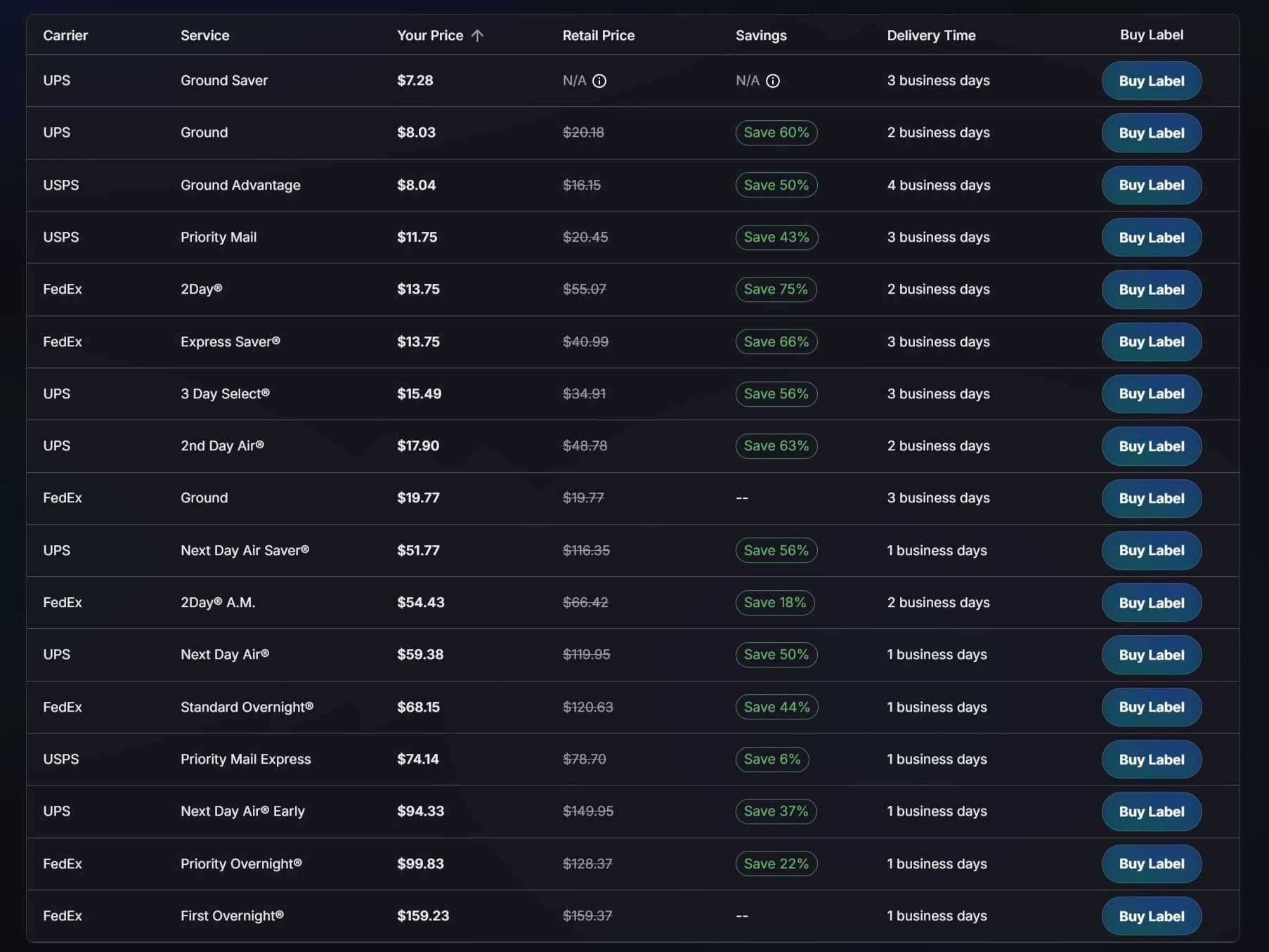
Task: Select the Priority Mail Express service name
Action: point(245,759)
